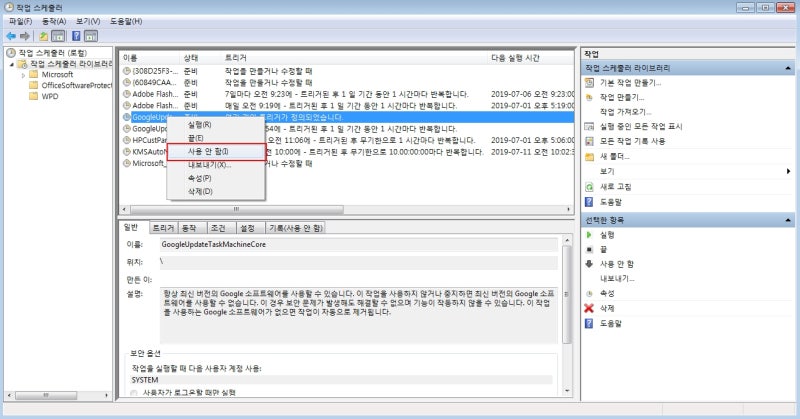The height and width of the screenshot is (419, 800).
Task: Select 작업 스케줄러 라이브러리 in the tree
Action: 71,64
